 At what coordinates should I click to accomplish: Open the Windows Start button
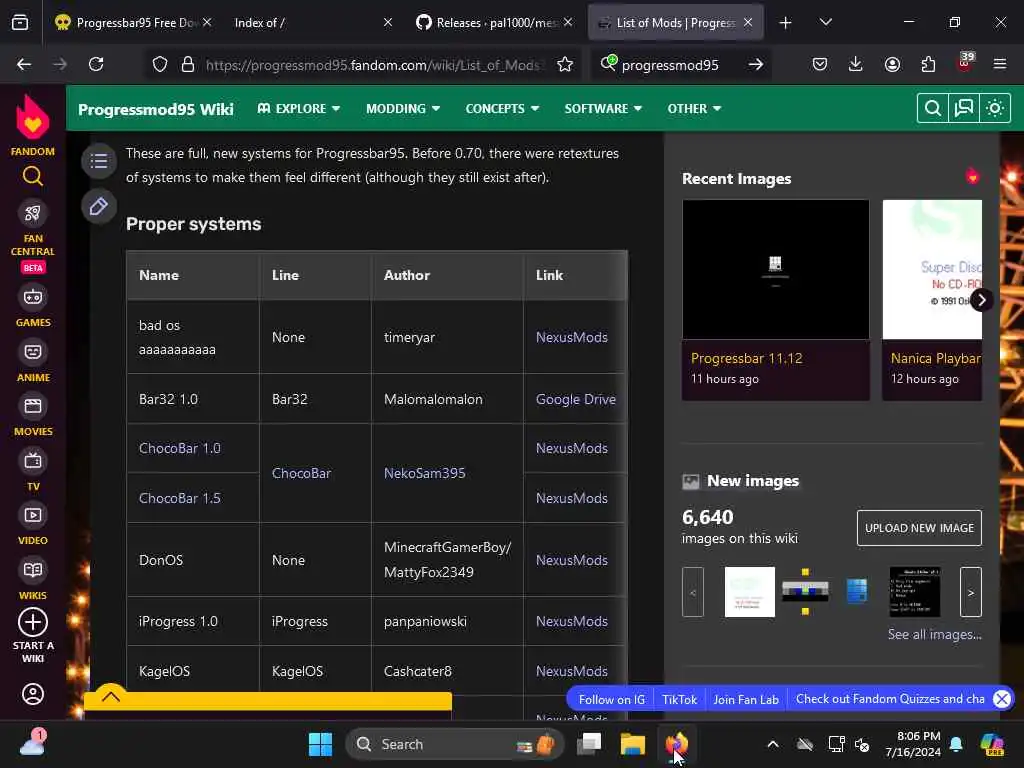click(320, 744)
